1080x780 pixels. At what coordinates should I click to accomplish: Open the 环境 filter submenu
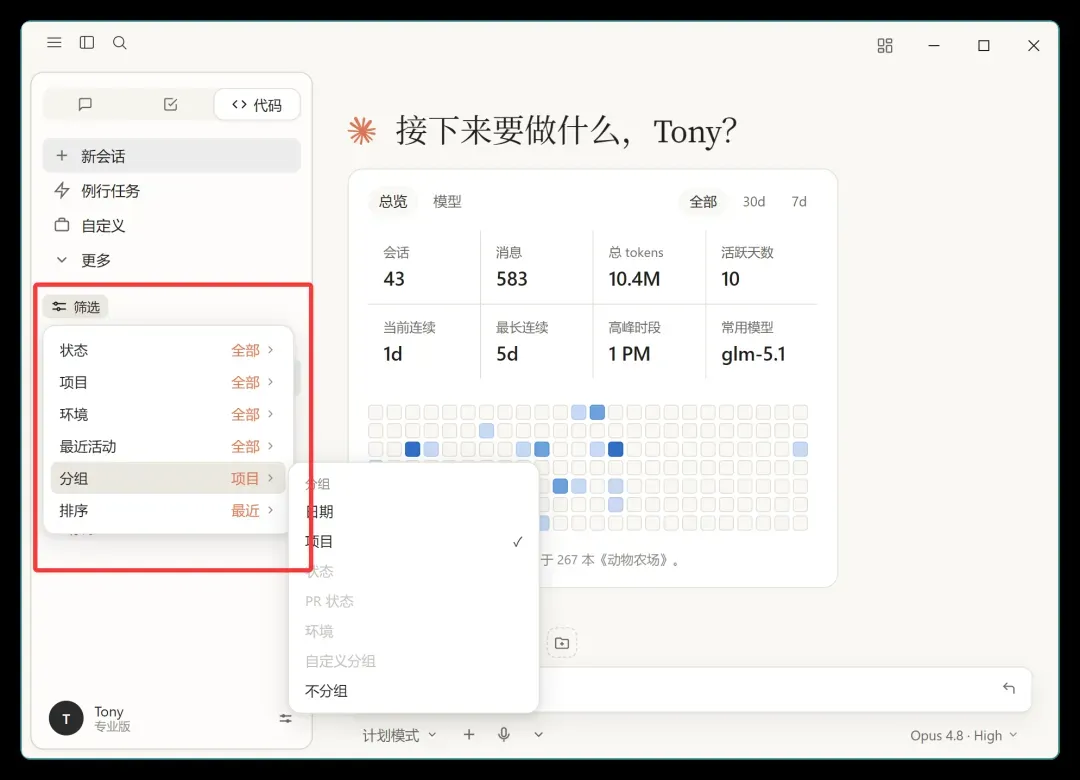167,414
